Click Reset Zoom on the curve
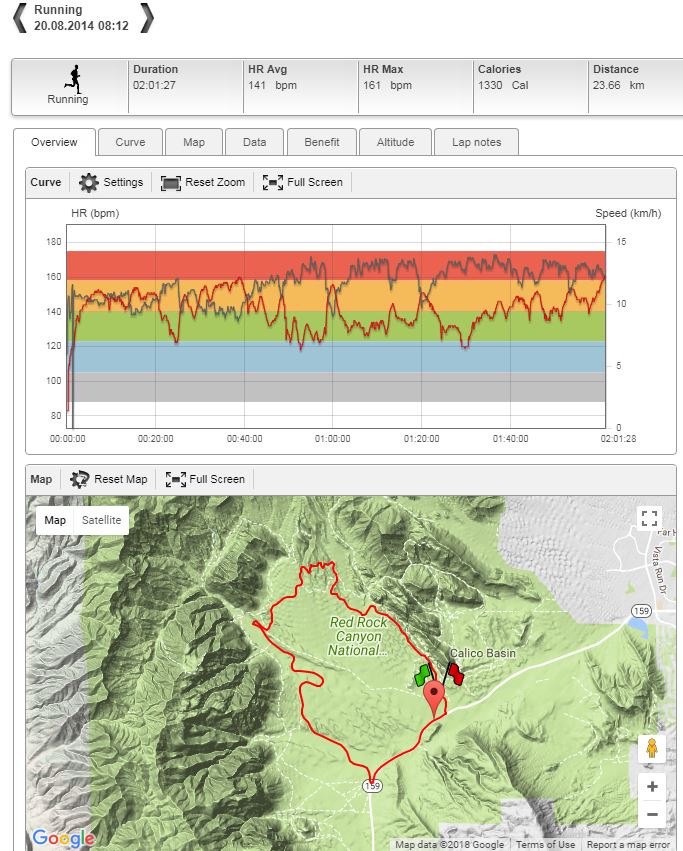 click(x=203, y=183)
